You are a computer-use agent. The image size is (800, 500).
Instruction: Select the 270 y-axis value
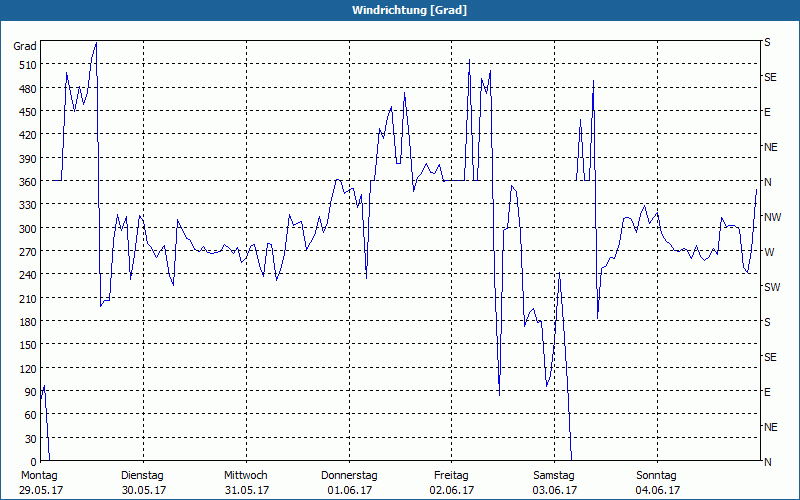pyautogui.click(x=28, y=252)
